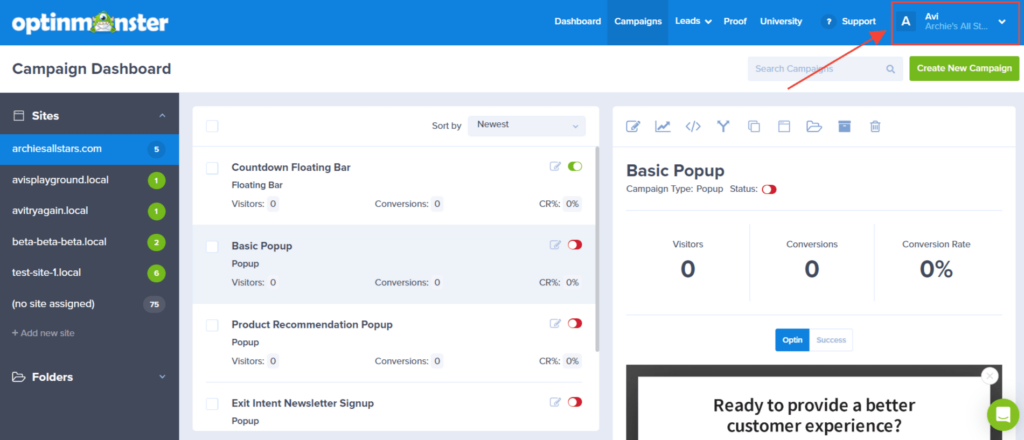
Task: Click Add new site link
Action: click(x=43, y=333)
